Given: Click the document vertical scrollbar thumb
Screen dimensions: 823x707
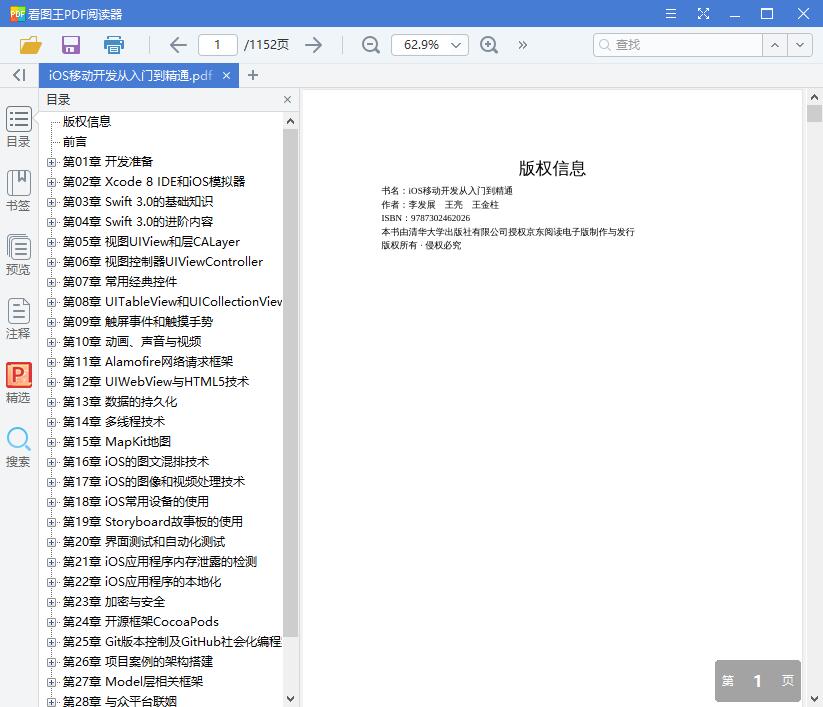Looking at the screenshot, I should (814, 113).
